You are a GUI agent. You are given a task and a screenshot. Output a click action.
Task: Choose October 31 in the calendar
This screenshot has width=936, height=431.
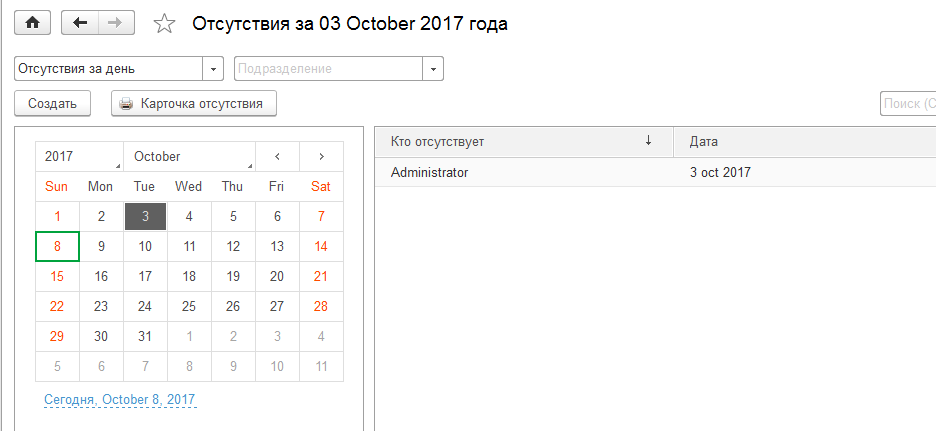pos(145,336)
